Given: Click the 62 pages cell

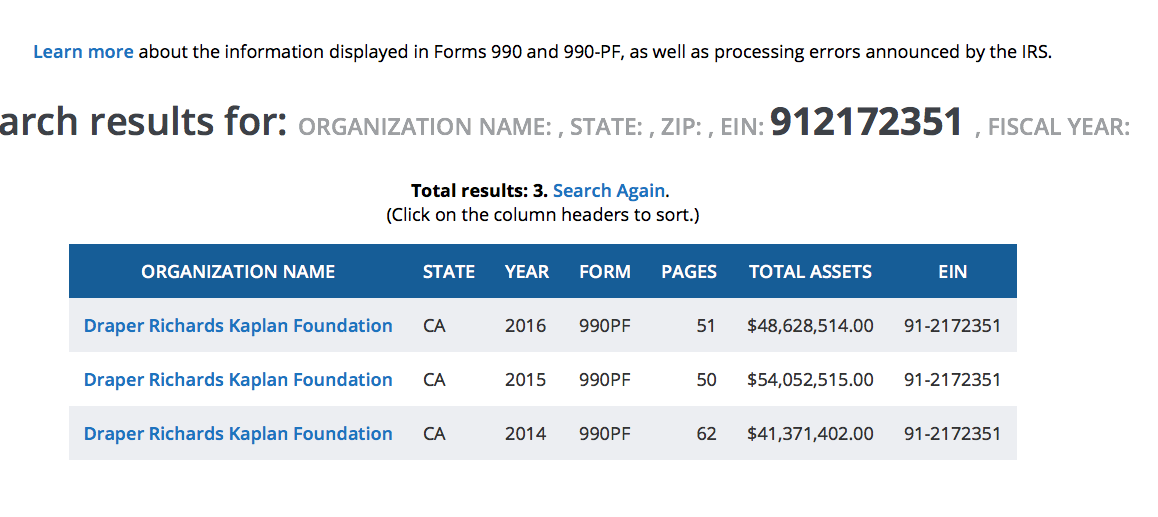Looking at the screenshot, I should pyautogui.click(x=706, y=434).
